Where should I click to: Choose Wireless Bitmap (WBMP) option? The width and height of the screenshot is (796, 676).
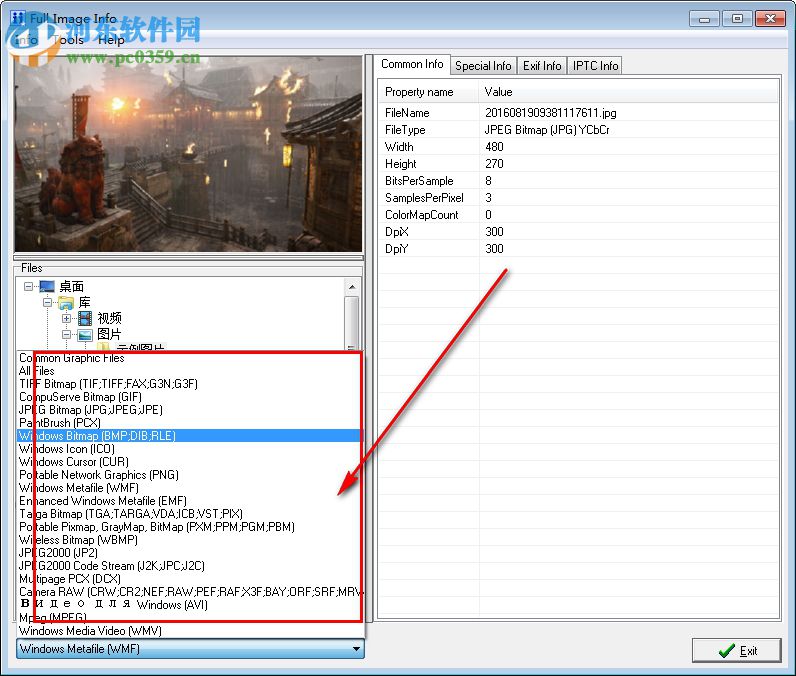[x=190, y=540]
